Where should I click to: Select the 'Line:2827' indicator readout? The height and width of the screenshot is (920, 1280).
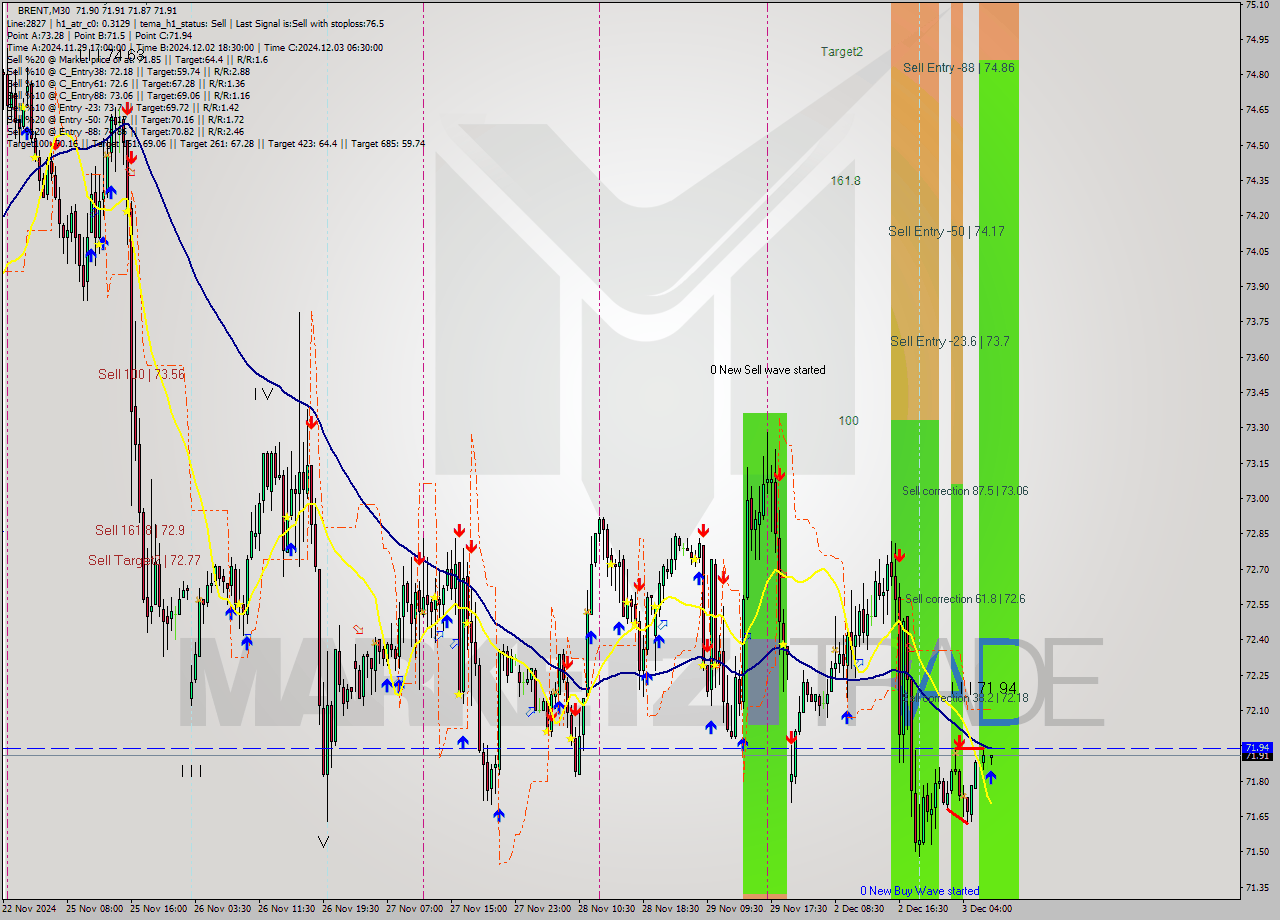click(25, 23)
